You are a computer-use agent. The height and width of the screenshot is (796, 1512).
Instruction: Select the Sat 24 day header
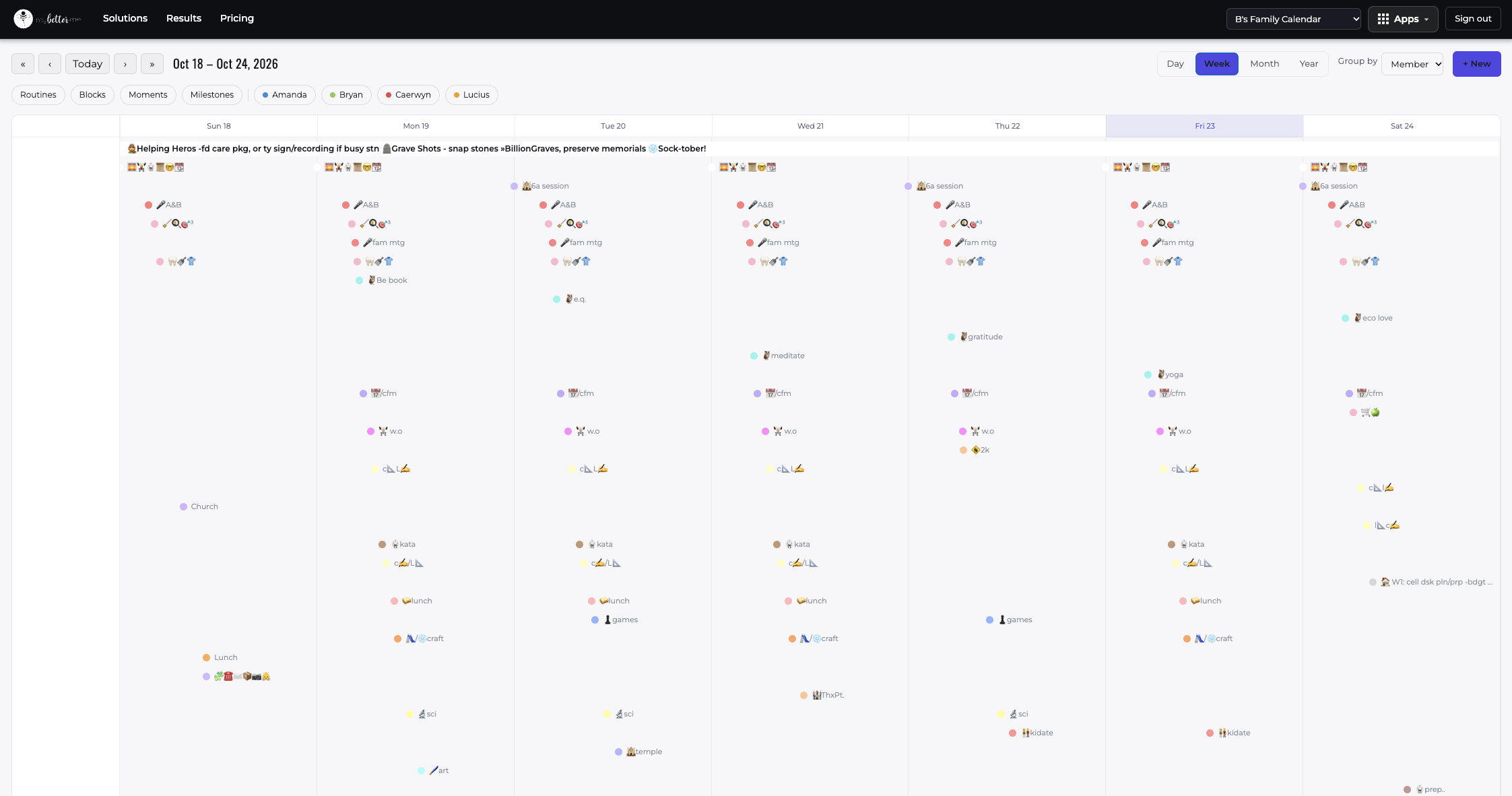point(1402,126)
